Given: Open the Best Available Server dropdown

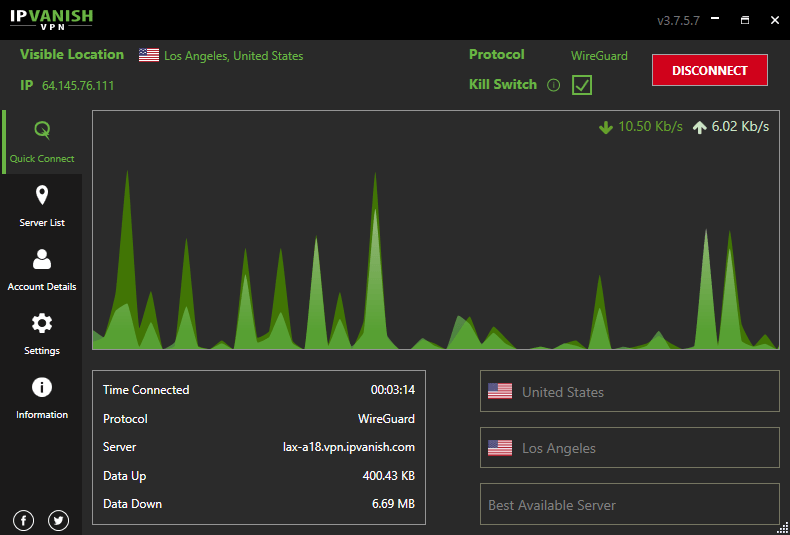Looking at the screenshot, I should pos(630,504).
